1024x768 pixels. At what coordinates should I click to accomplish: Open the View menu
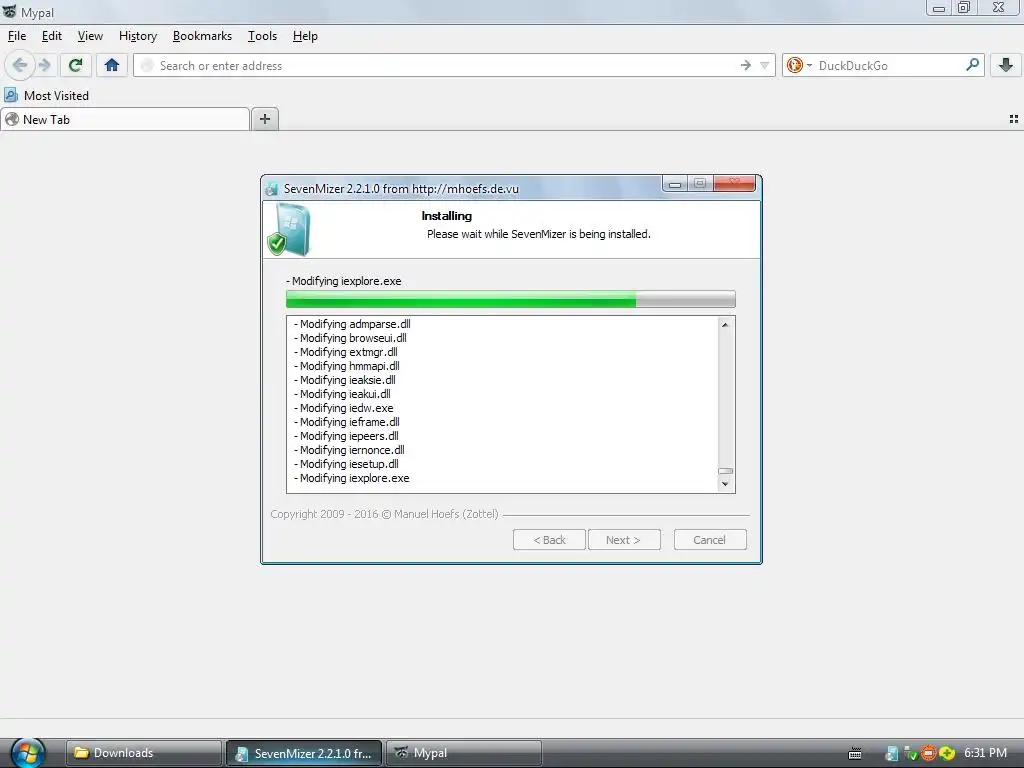point(90,36)
